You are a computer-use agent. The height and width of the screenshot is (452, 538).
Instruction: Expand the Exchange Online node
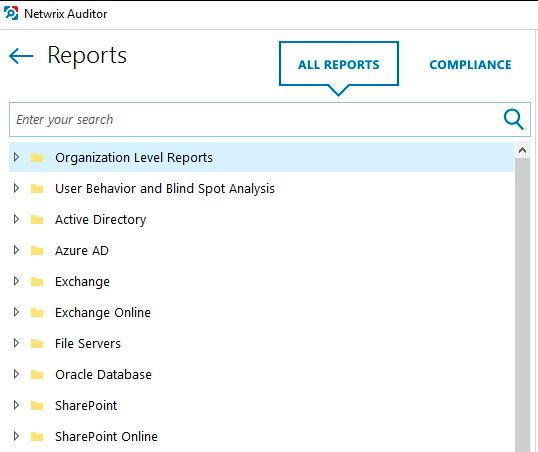coord(16,312)
